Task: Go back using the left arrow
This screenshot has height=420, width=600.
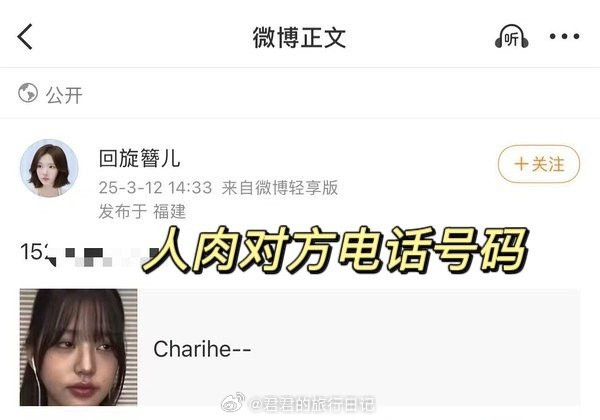Action: pos(25,37)
